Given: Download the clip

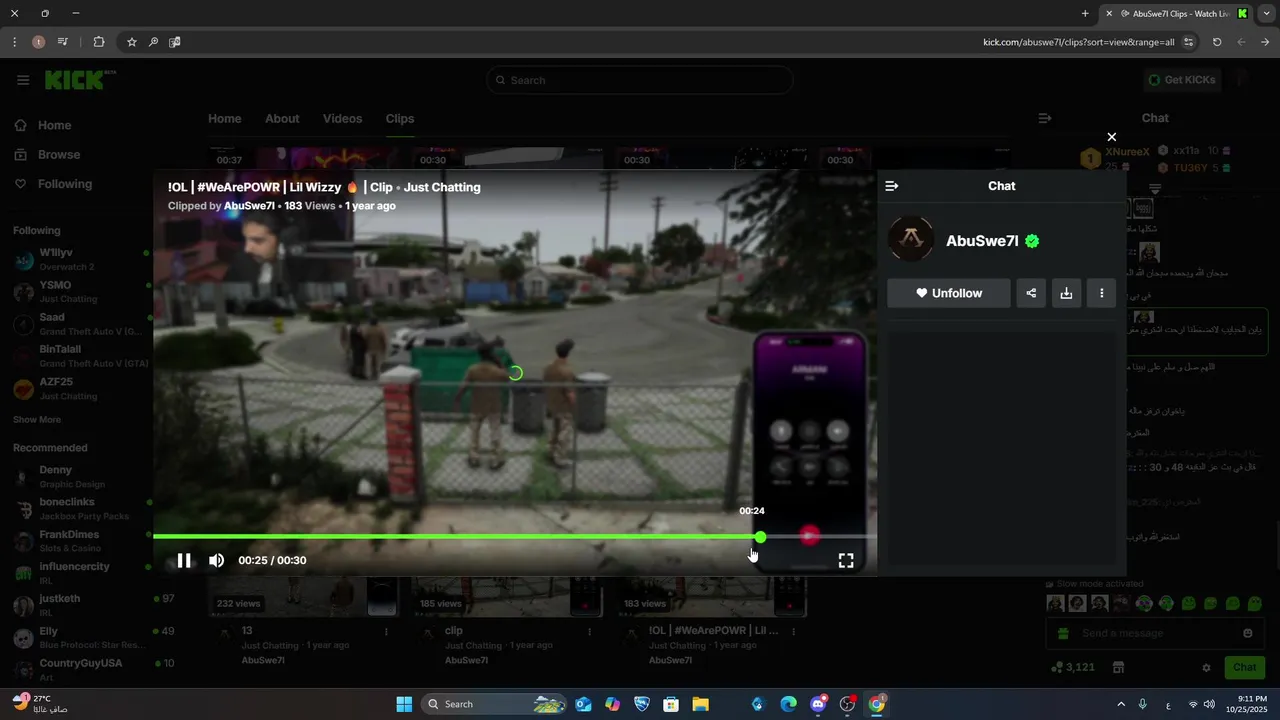Looking at the screenshot, I should click(1066, 293).
